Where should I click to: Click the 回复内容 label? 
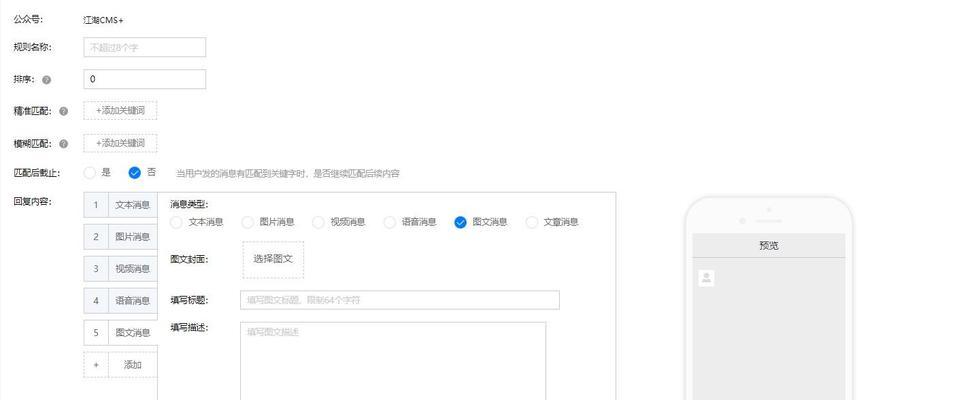[33, 202]
